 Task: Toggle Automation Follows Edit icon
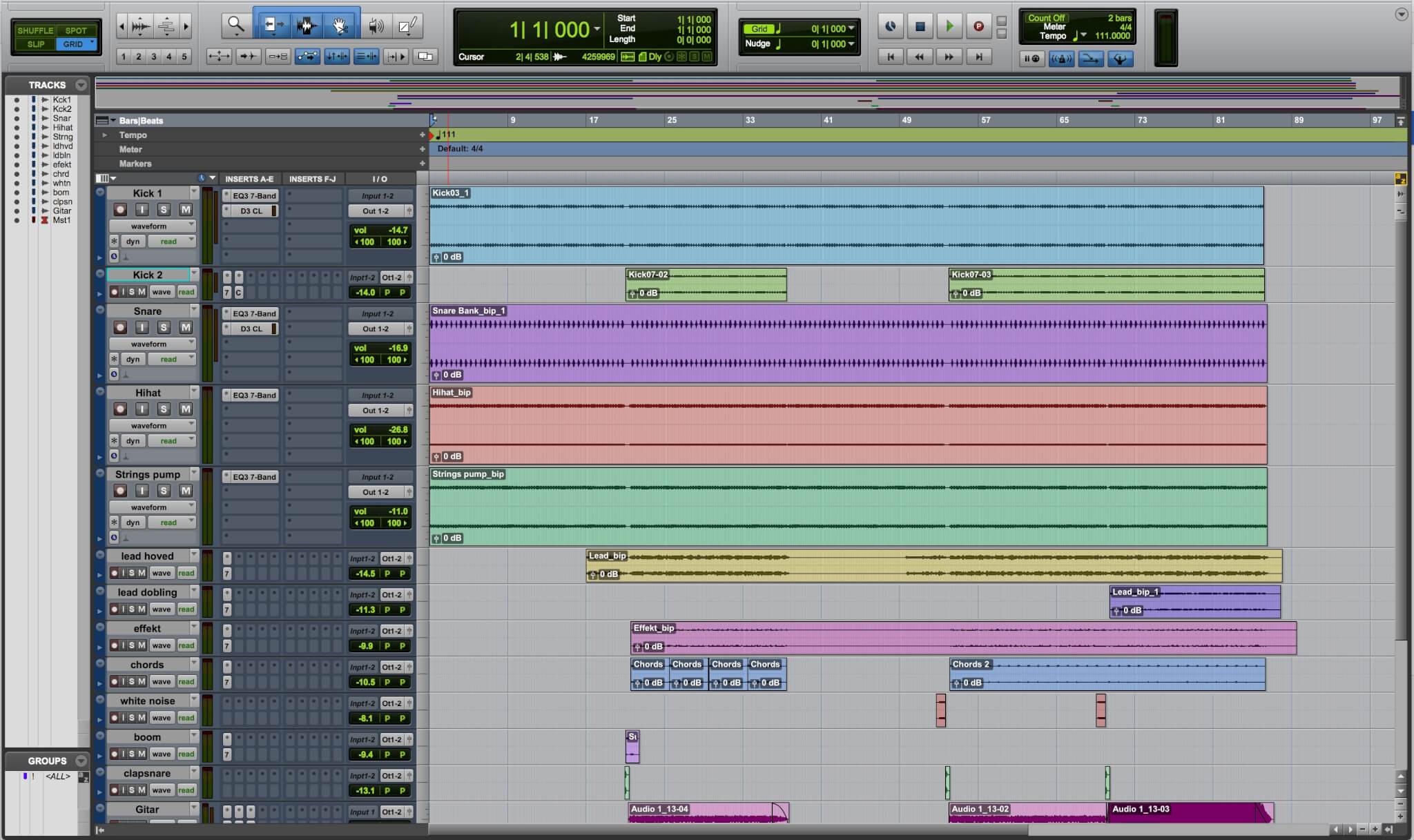point(307,57)
